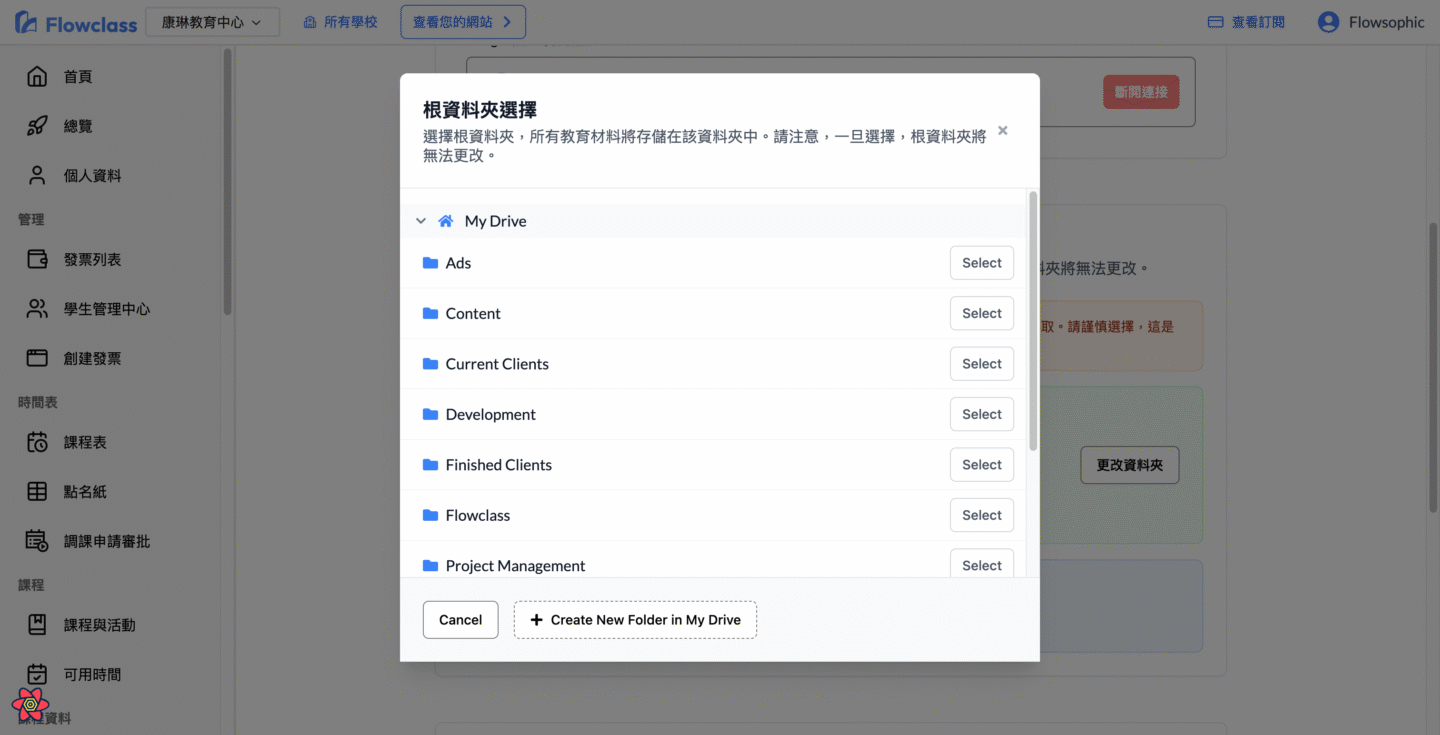Close the 根資料夾選擇 dialog
This screenshot has height=735, width=1440.
click(1002, 131)
